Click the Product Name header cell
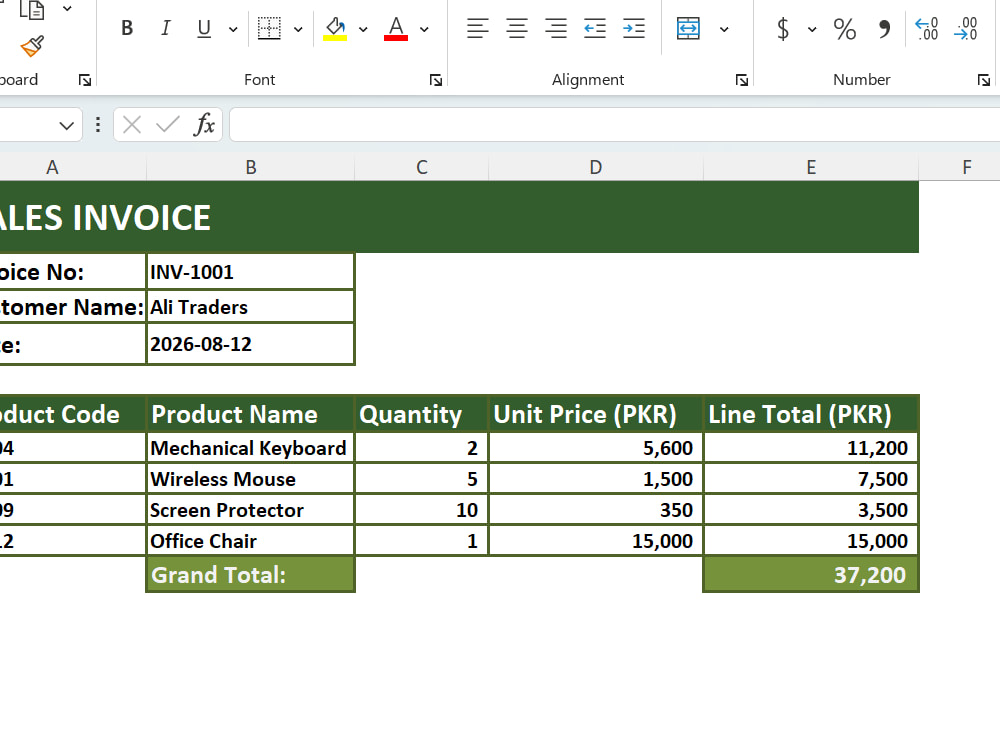The width and height of the screenshot is (1000, 750). [x=251, y=415]
